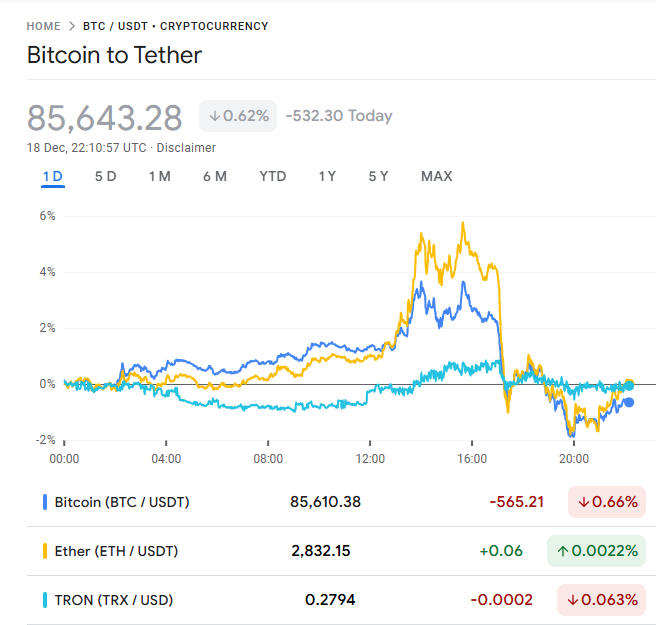
Task: Click the blue Bitcoin endpoint dot on chart
Action: click(629, 403)
